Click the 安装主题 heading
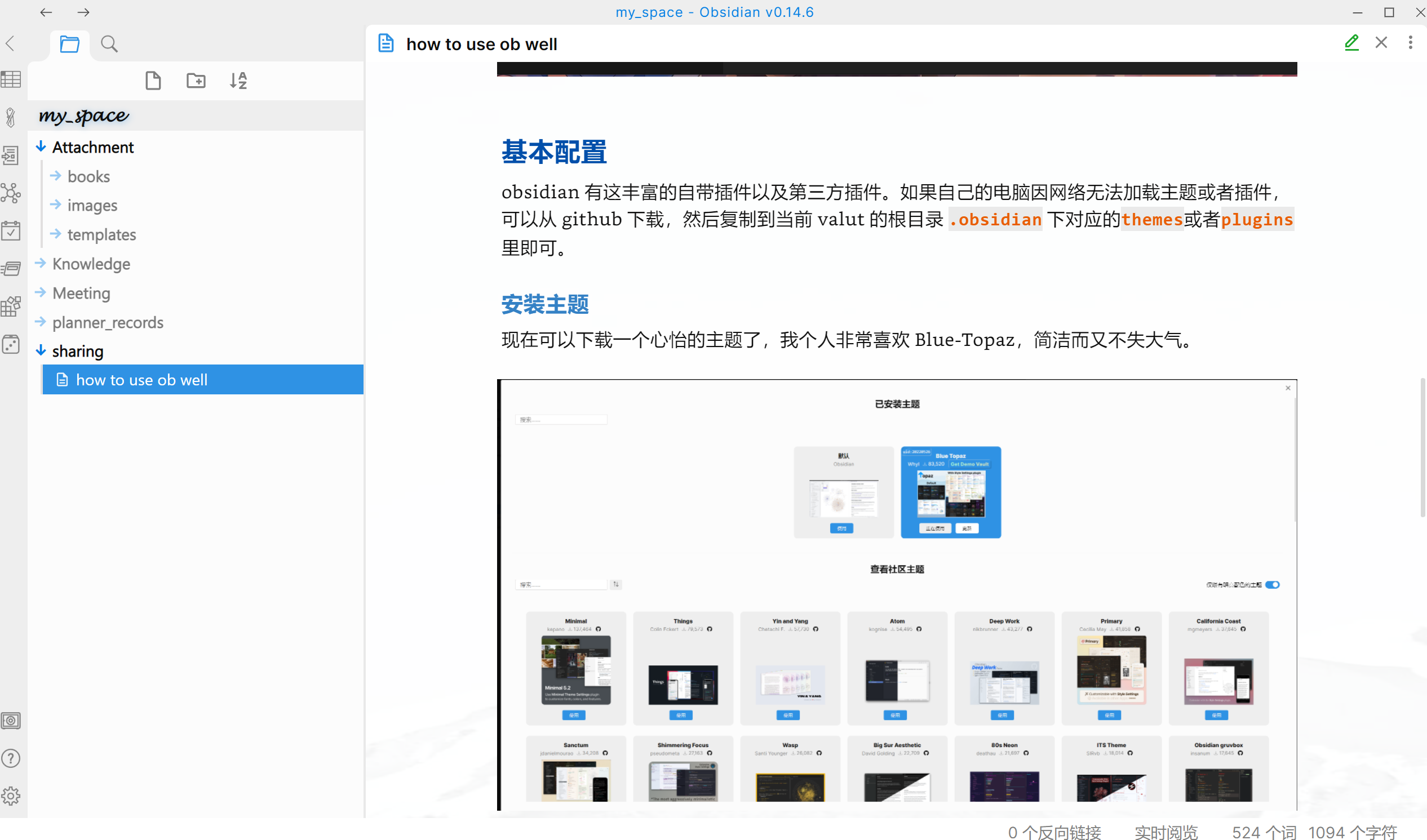This screenshot has height=840, width=1427. [x=545, y=305]
